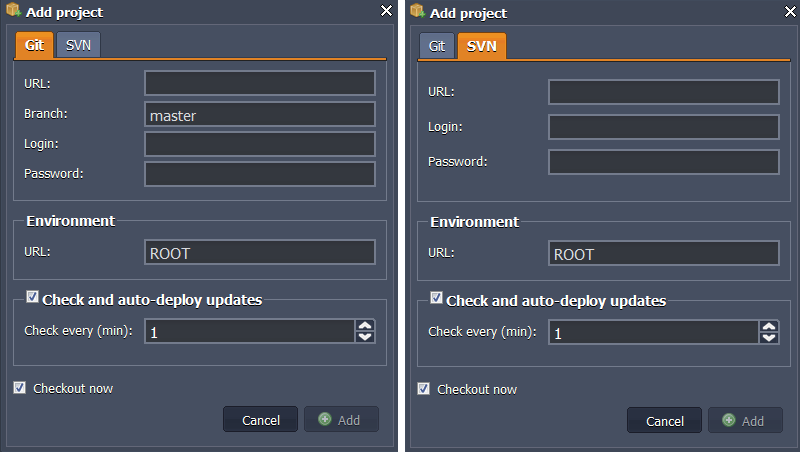This screenshot has height=452, width=800.
Task: Switch to SVN tab in left dialog
Action: click(x=78, y=45)
